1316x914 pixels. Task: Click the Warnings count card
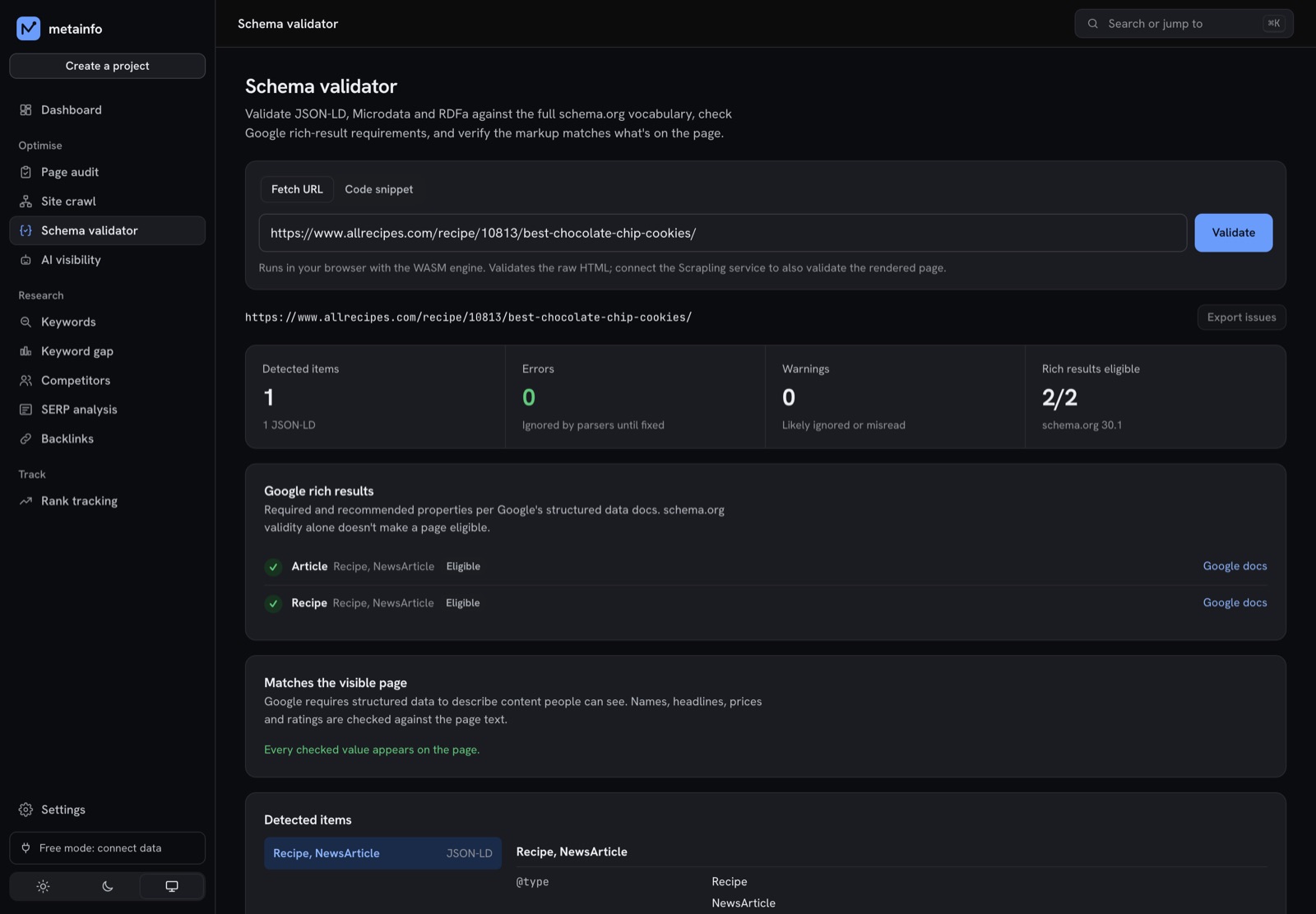click(x=895, y=397)
